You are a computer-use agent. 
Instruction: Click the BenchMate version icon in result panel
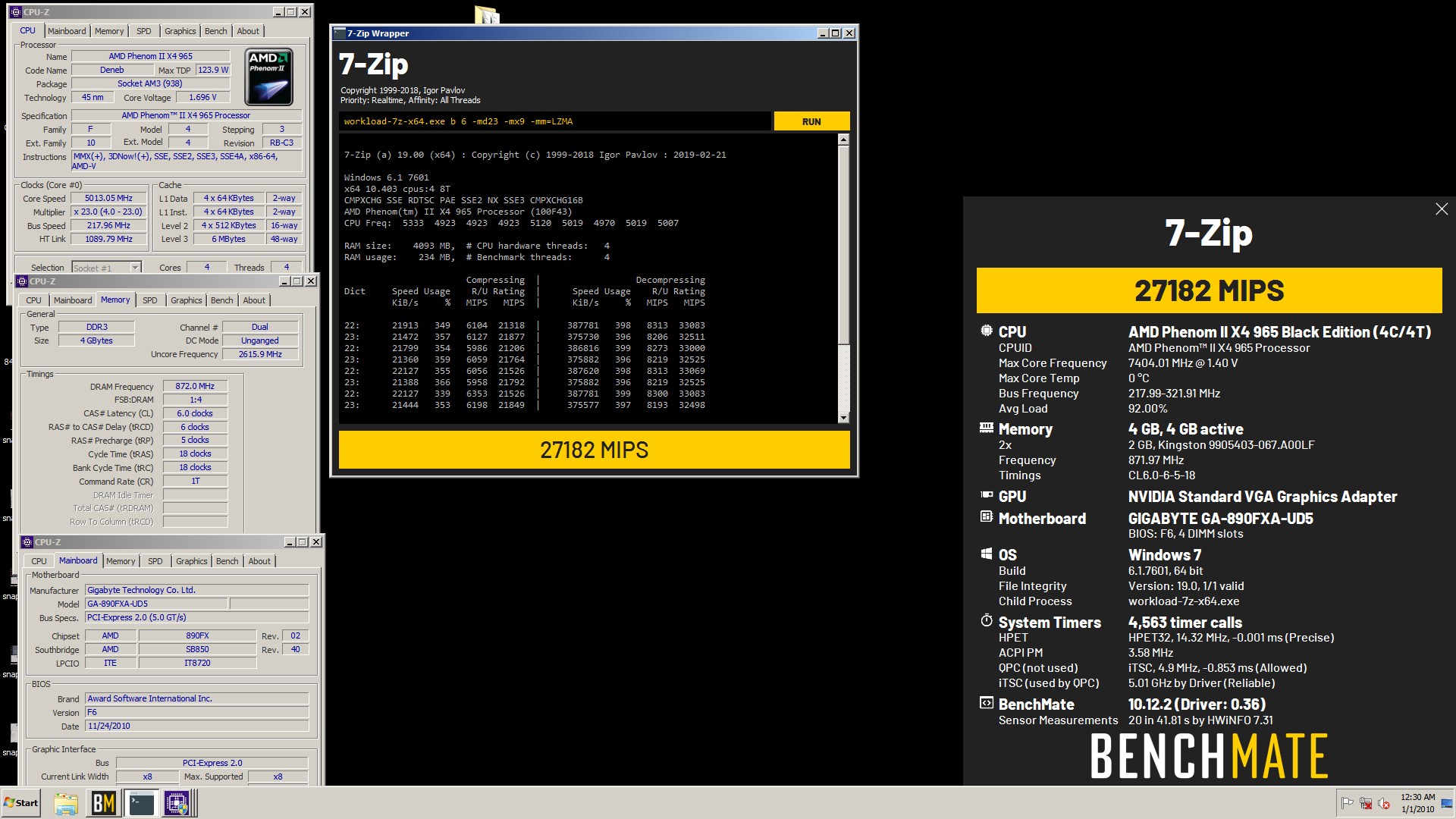[x=987, y=703]
